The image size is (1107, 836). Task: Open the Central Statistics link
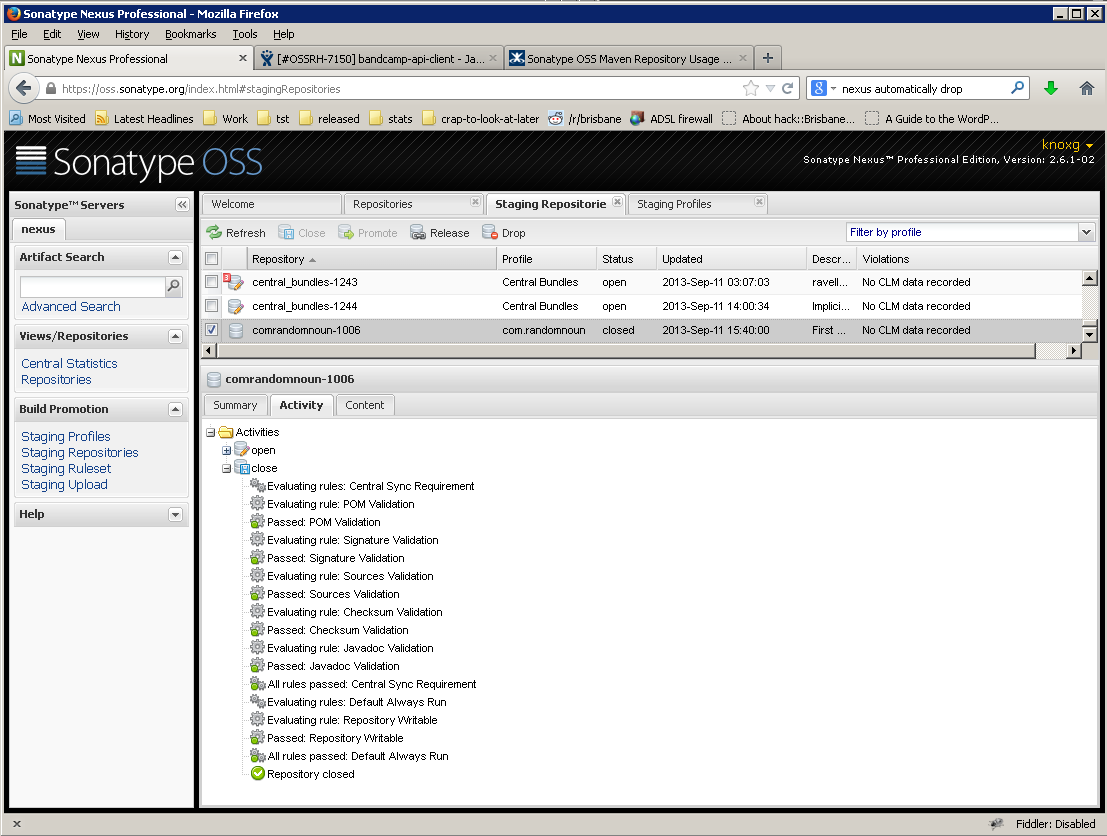pos(69,364)
